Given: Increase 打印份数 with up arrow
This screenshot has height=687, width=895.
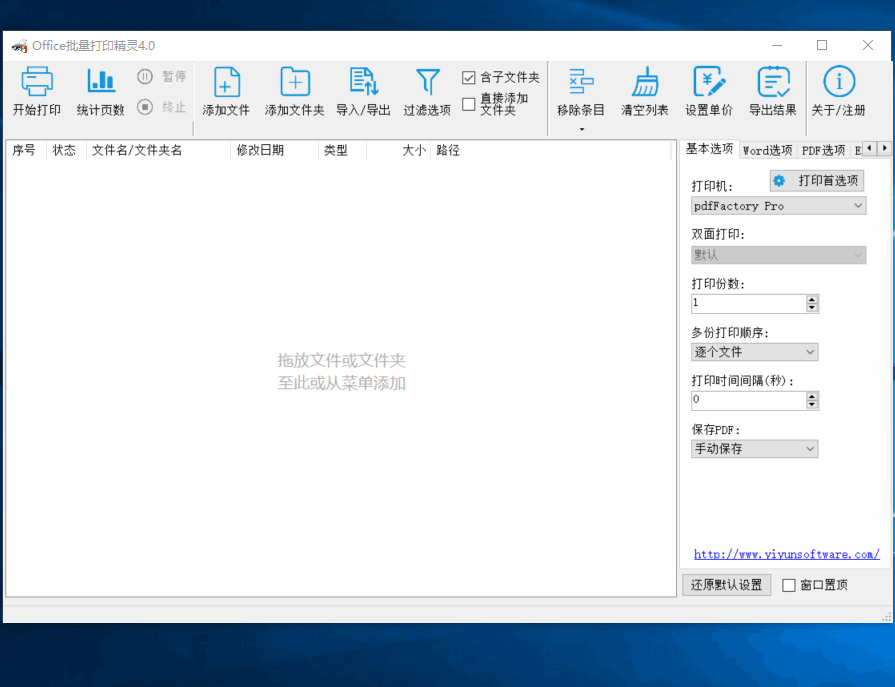Looking at the screenshot, I should (812, 300).
